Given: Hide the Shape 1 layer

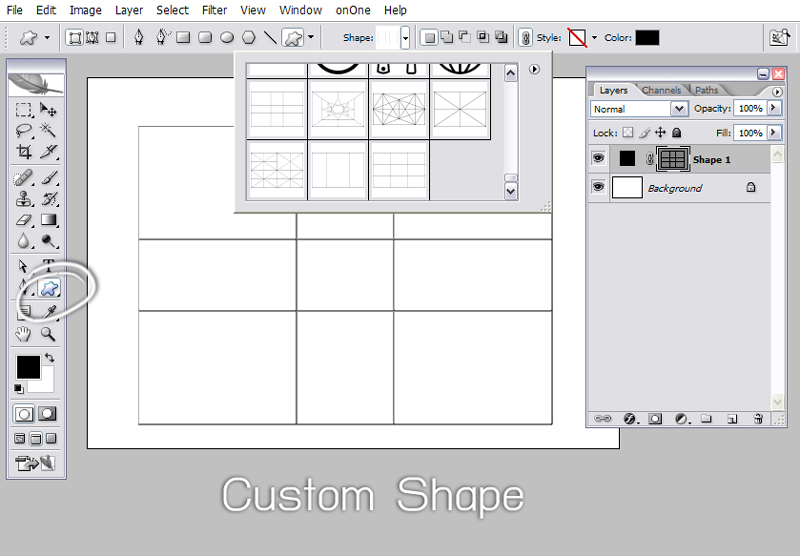Looking at the screenshot, I should (x=598, y=159).
